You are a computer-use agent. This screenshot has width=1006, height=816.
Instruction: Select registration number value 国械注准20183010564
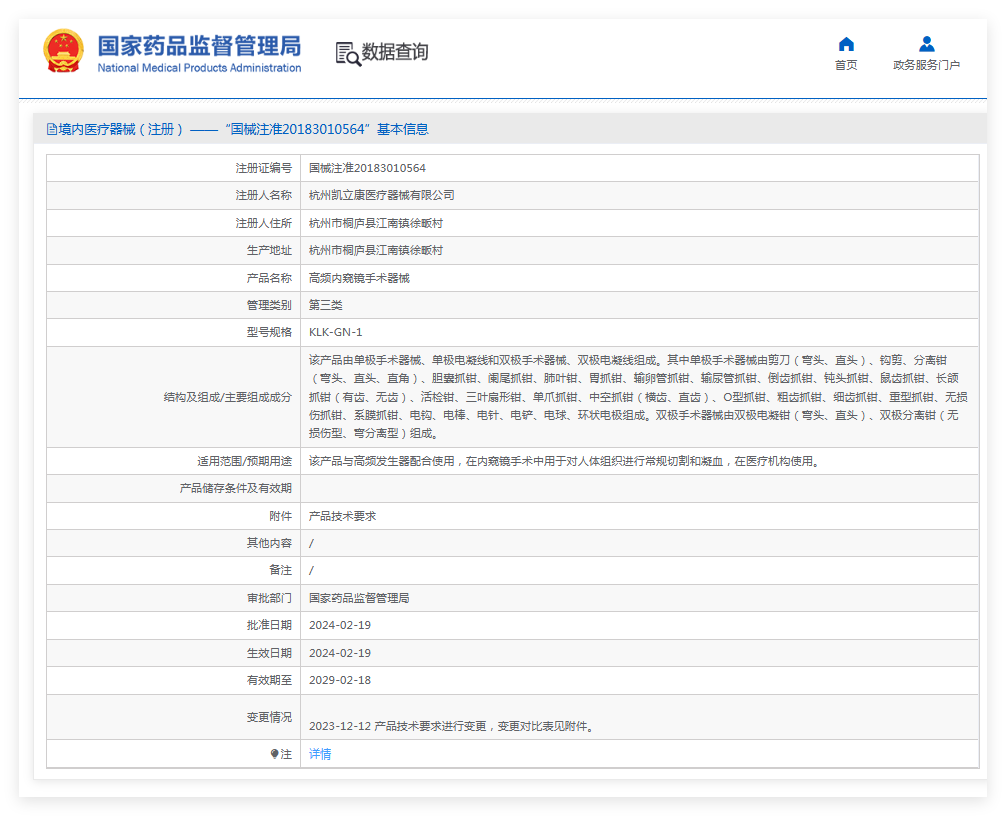367,168
